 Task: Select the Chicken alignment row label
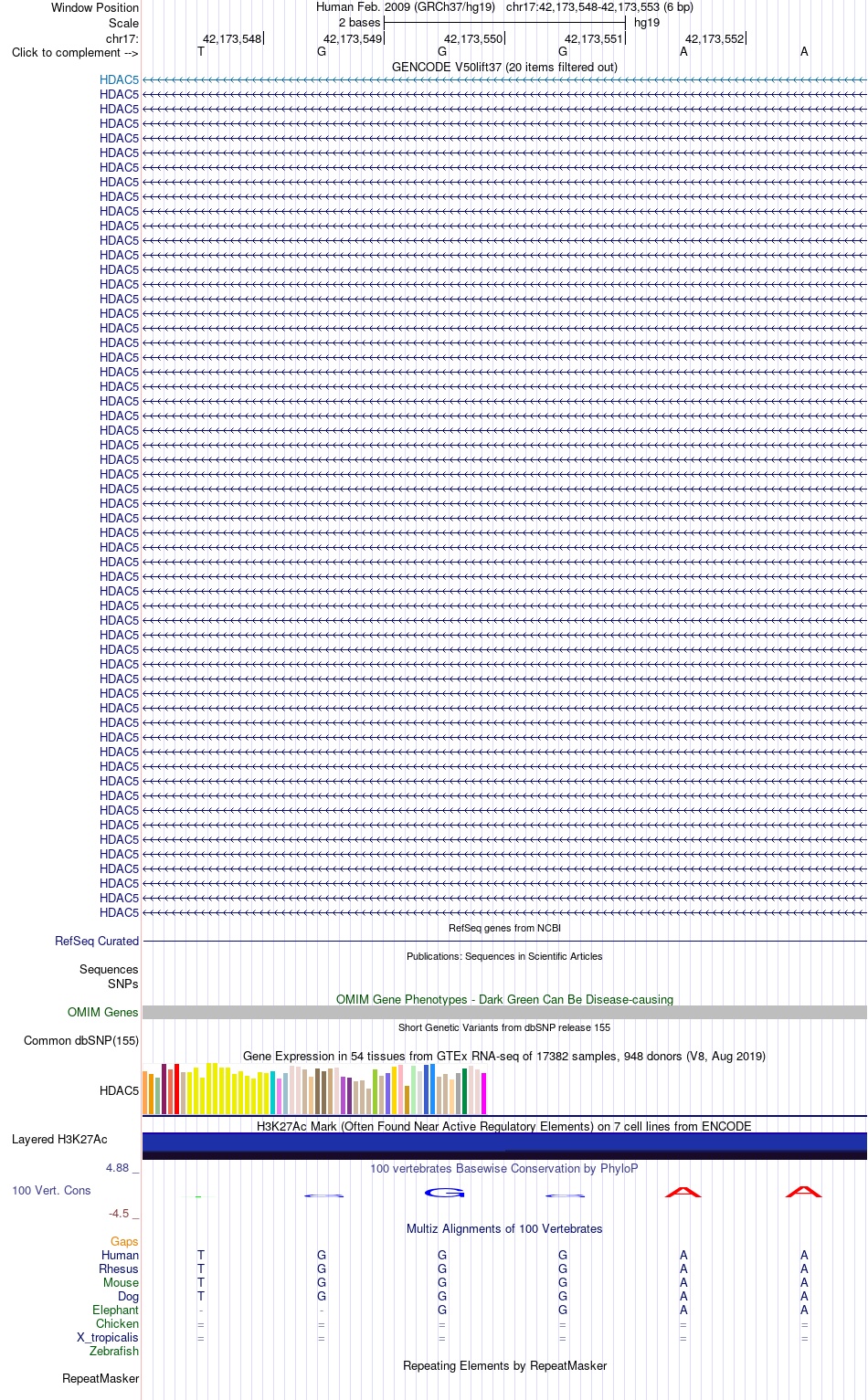[117, 1323]
